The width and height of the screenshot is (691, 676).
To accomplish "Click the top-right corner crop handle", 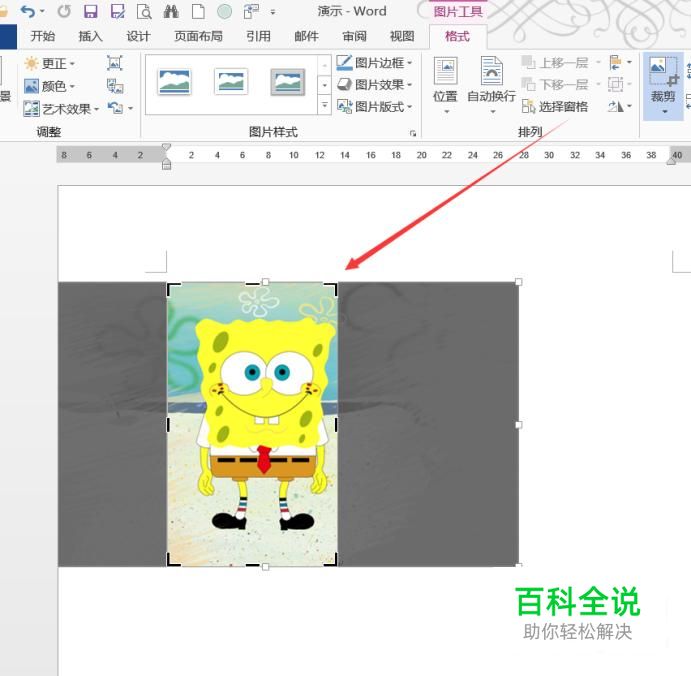I will click(x=331, y=288).
